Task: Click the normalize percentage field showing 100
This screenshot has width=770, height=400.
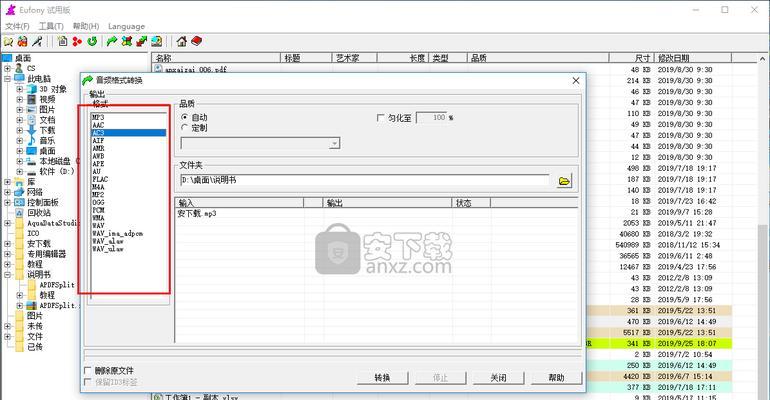Action: click(x=431, y=118)
